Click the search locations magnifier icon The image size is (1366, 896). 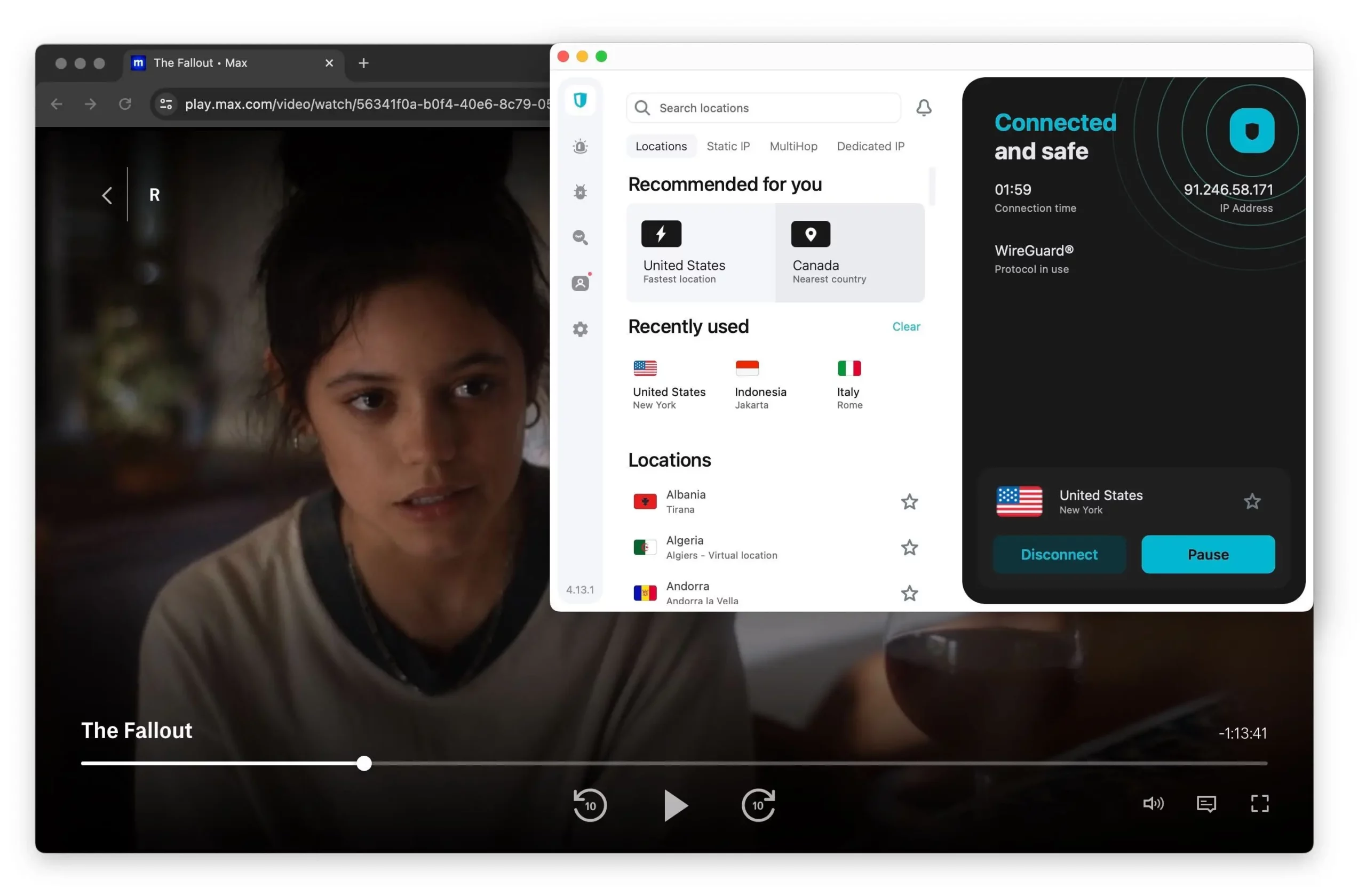point(644,108)
